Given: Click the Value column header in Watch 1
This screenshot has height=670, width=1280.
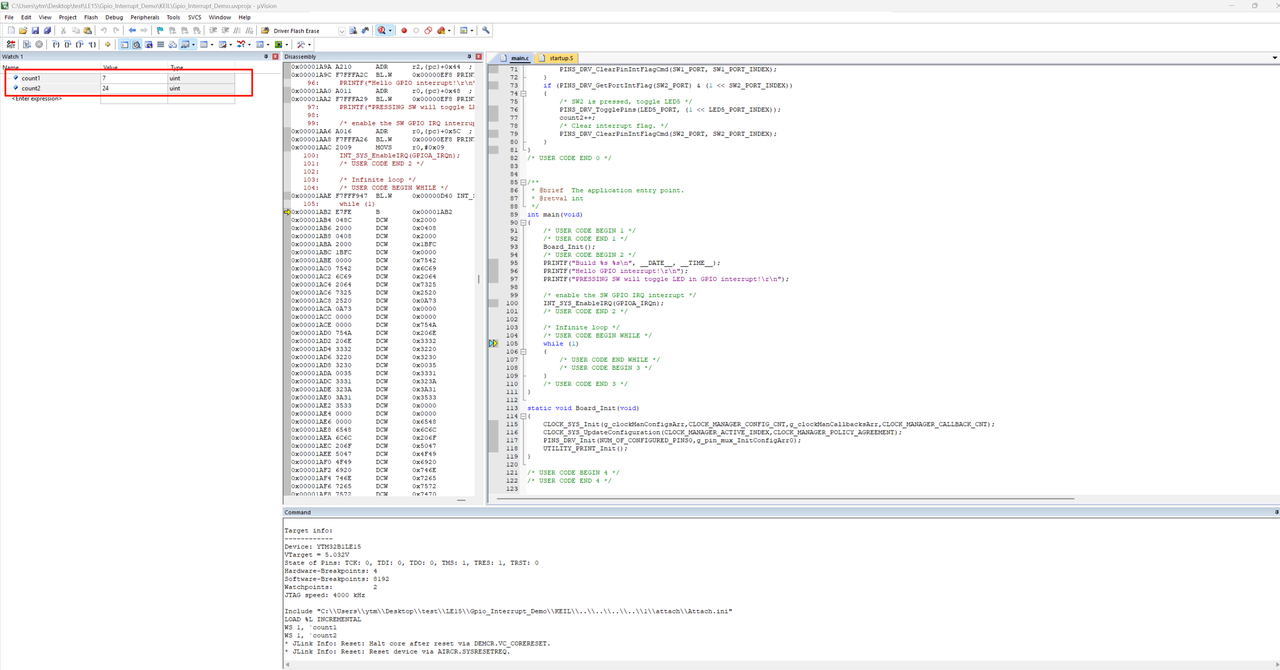Looking at the screenshot, I should (x=134, y=67).
